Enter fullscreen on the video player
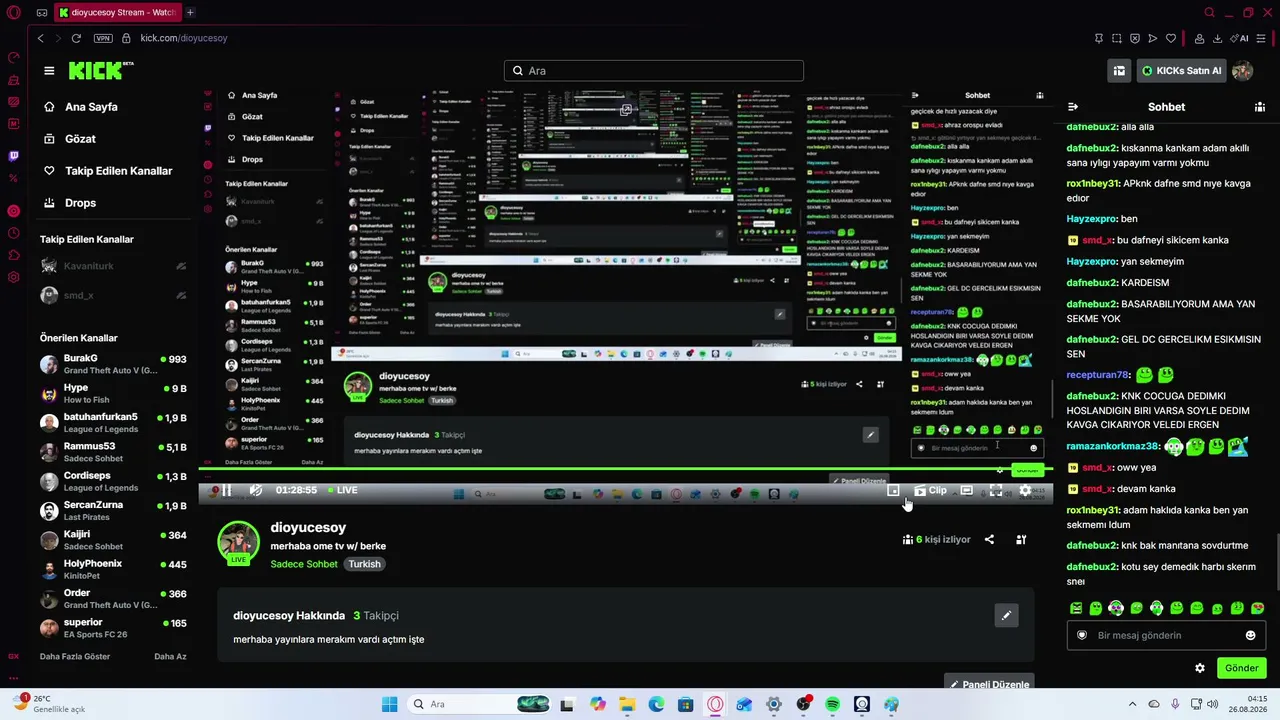Image resolution: width=1280 pixels, height=720 pixels. 996,490
